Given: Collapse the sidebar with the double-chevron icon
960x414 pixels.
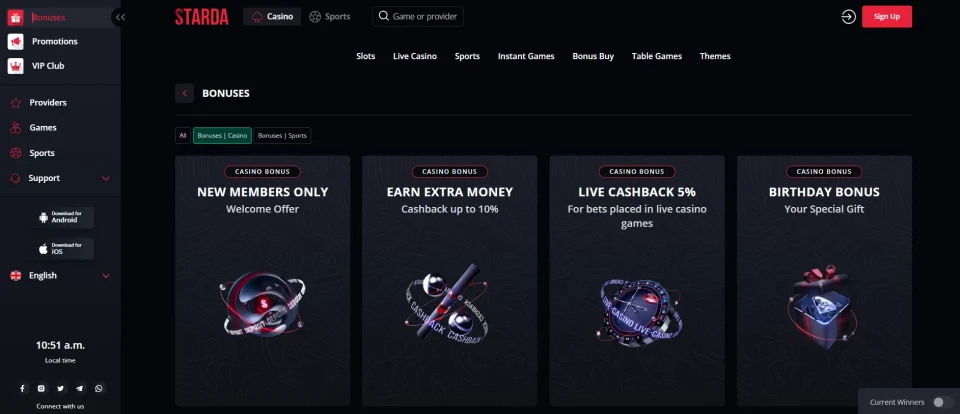Looking at the screenshot, I should coord(121,17).
